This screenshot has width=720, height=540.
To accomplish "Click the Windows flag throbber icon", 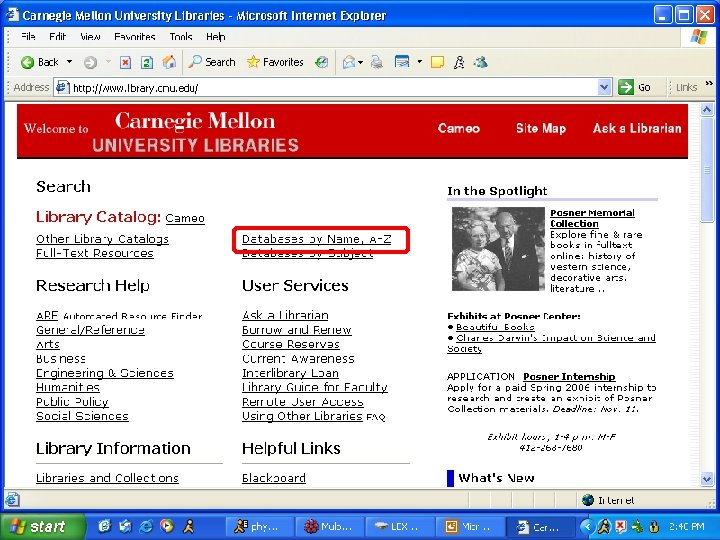I will click(699, 37).
